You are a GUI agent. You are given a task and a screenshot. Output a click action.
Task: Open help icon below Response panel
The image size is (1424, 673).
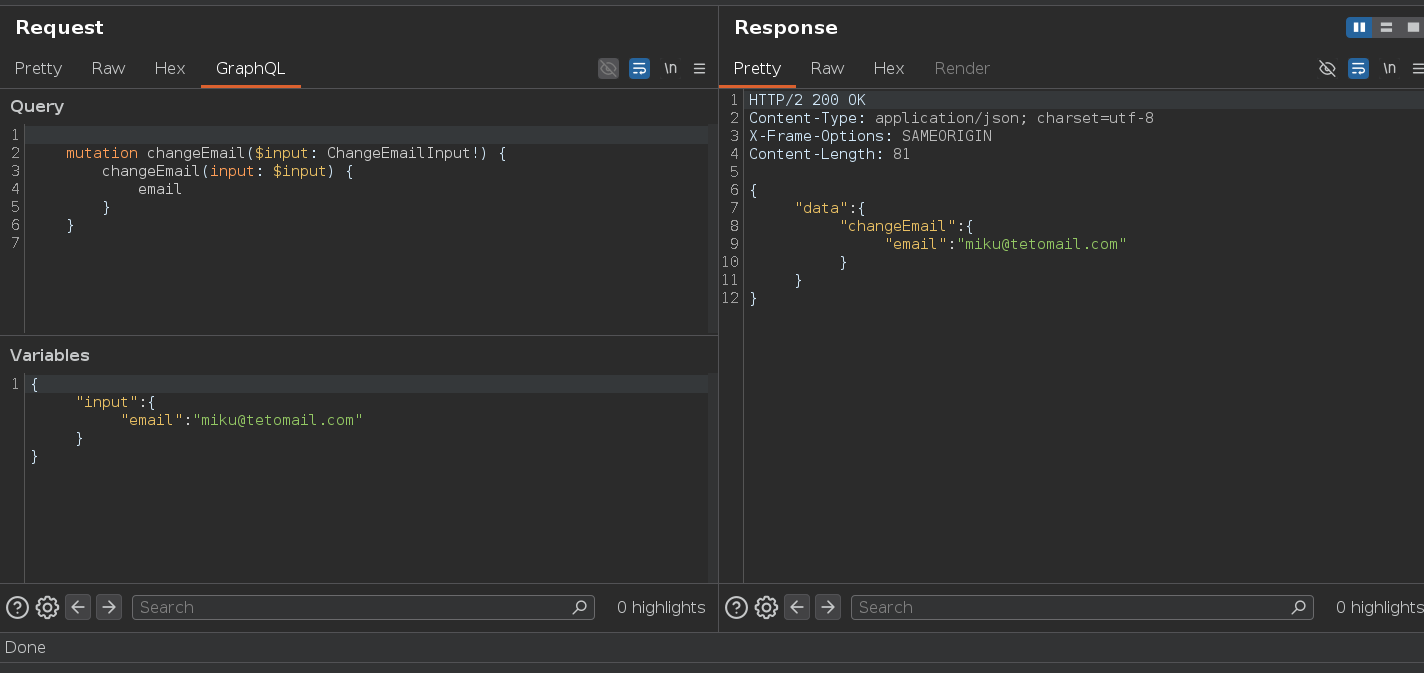pyautogui.click(x=736, y=607)
